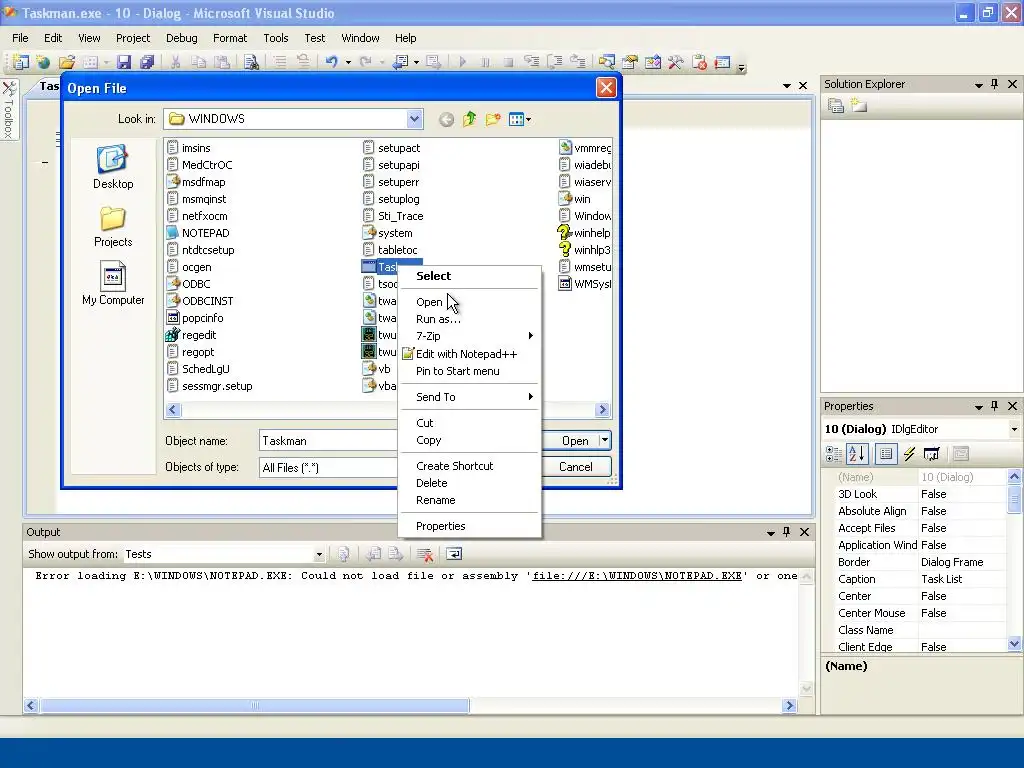Open the Solution Explorer toolbar icon

[x=607, y=62]
